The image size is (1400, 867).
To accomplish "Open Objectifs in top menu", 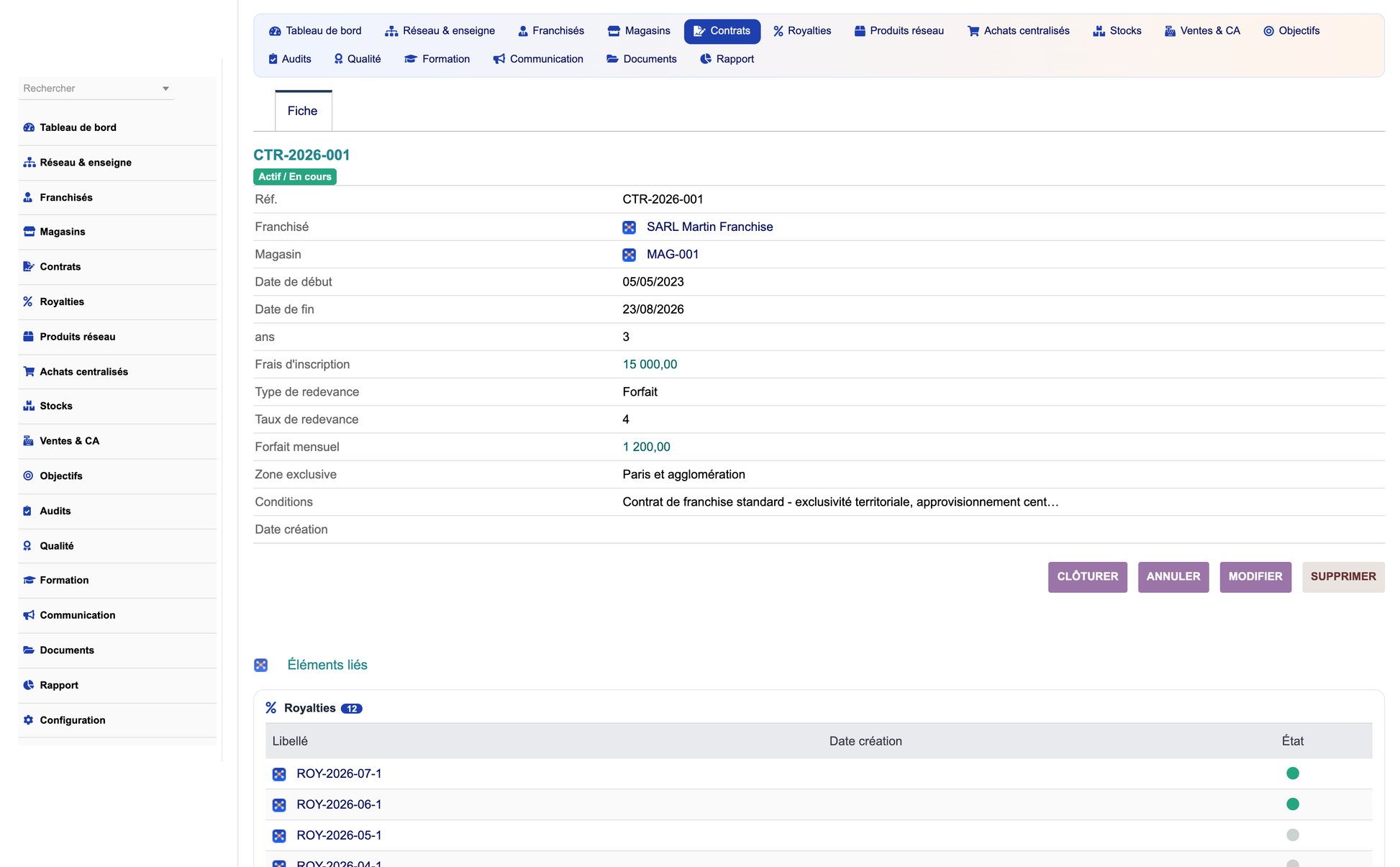I will coord(1291,31).
